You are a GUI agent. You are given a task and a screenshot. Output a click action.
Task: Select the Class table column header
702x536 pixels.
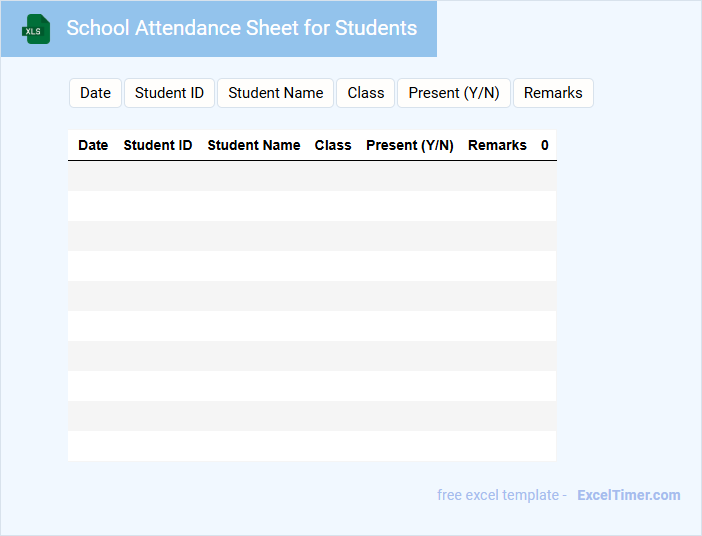click(x=333, y=145)
